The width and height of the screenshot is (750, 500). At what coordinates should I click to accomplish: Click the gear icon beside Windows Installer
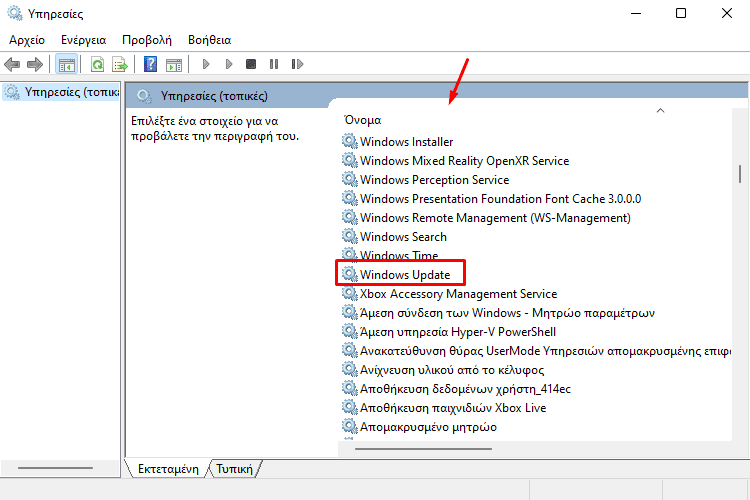pos(350,142)
